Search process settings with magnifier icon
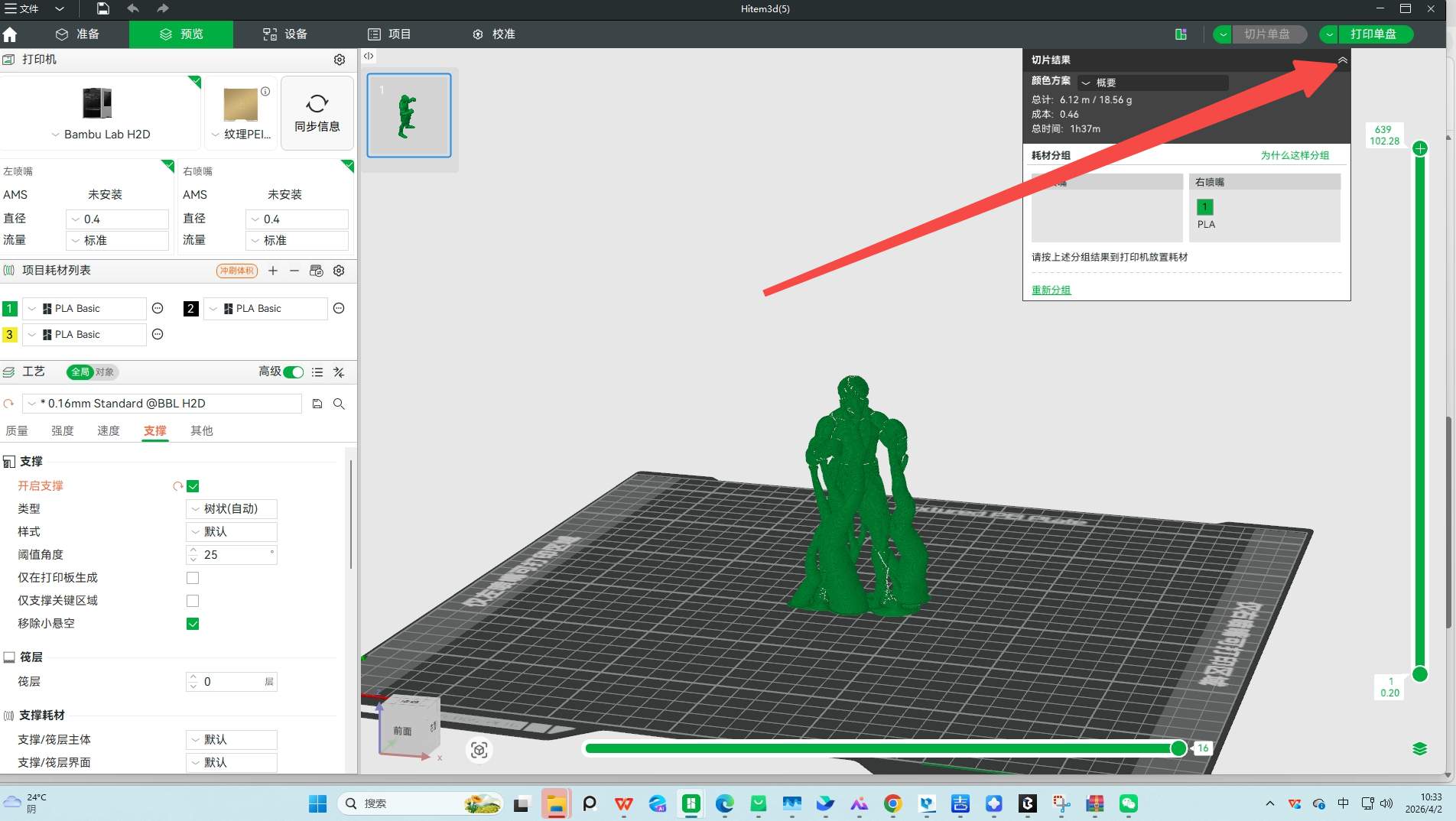The height and width of the screenshot is (821, 1456). pyautogui.click(x=339, y=404)
